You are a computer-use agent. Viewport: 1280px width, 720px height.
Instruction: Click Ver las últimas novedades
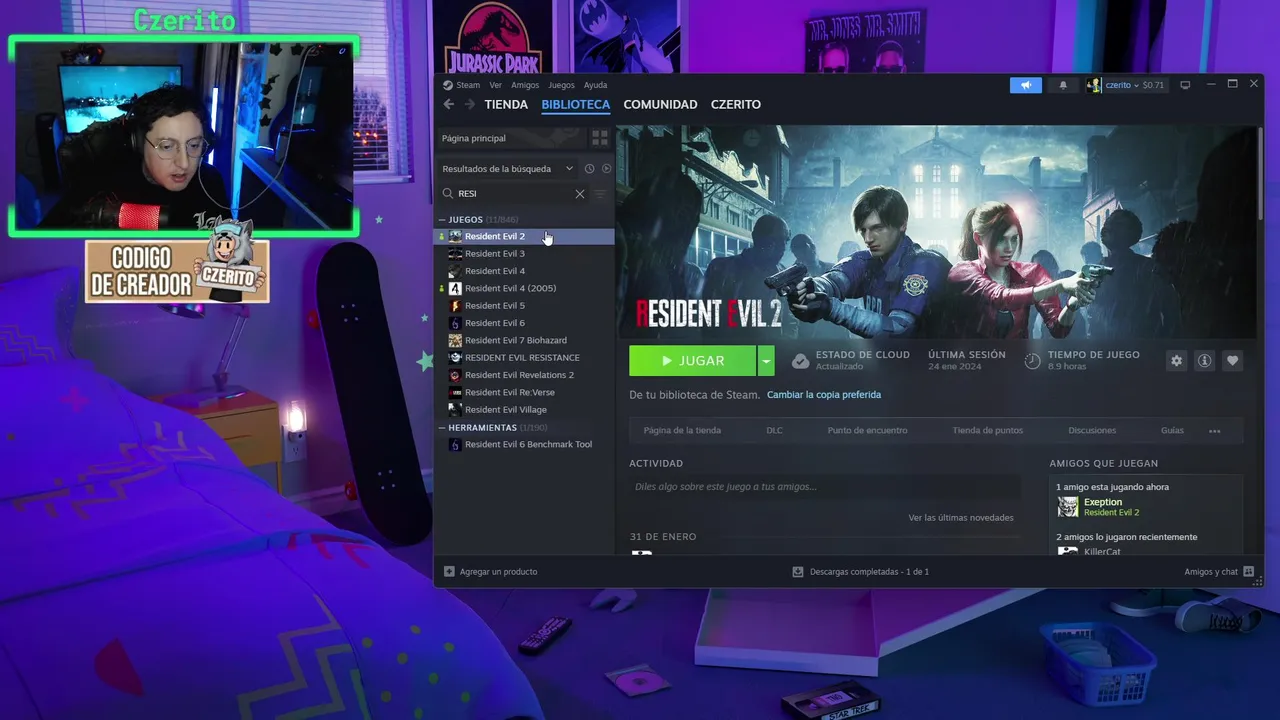(x=961, y=518)
